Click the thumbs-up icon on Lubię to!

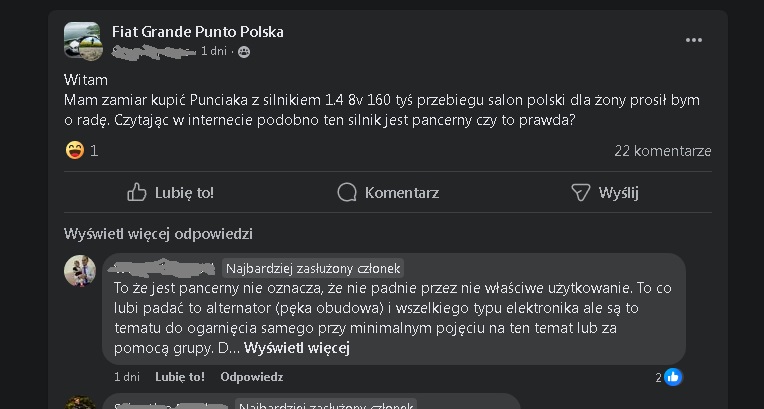(x=137, y=192)
